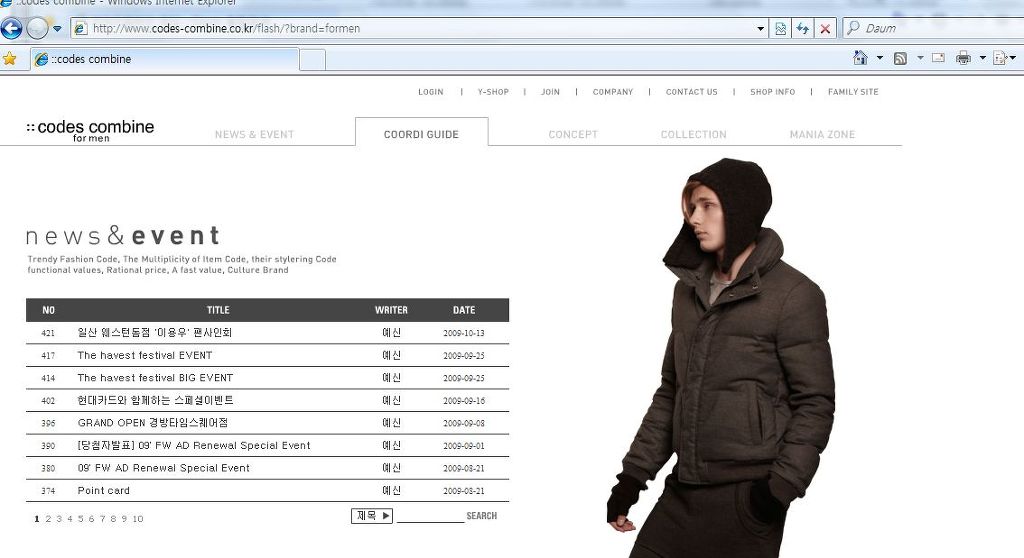Viewport: 1024px width, 558px height.
Task: Open [당첨자발표] 09' FW AD Renewal post
Action: pos(194,446)
